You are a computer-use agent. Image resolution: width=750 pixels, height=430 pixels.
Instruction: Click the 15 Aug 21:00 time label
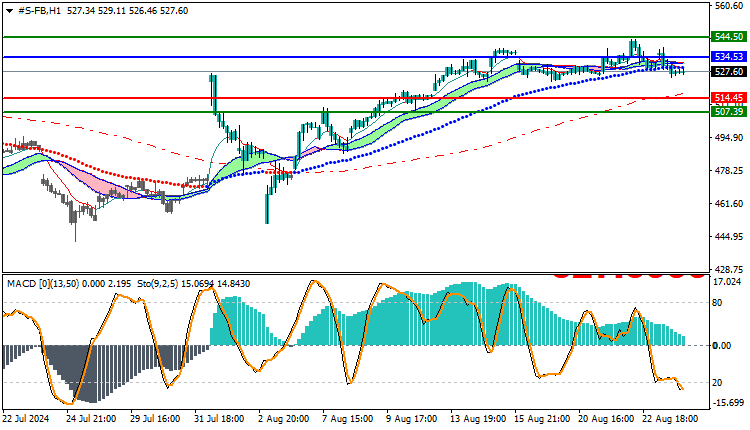[542, 419]
